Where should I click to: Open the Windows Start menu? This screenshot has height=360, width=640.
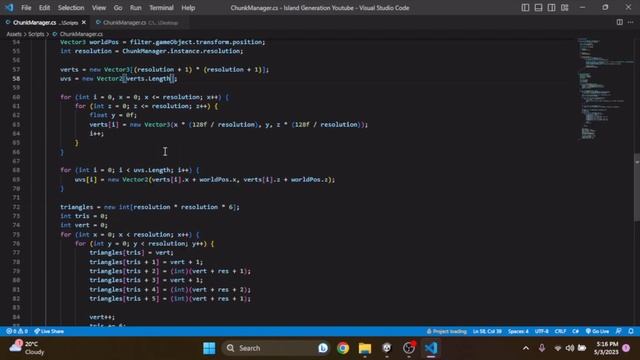pos(209,348)
